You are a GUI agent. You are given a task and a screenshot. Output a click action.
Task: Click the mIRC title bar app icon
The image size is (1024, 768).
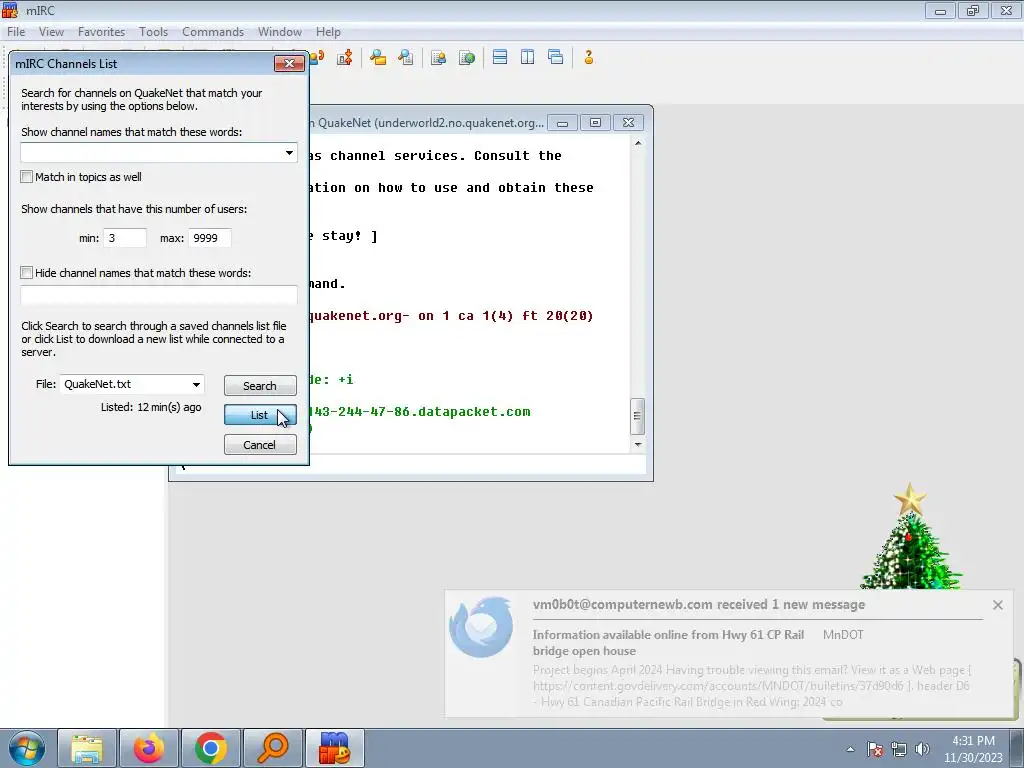(x=10, y=10)
